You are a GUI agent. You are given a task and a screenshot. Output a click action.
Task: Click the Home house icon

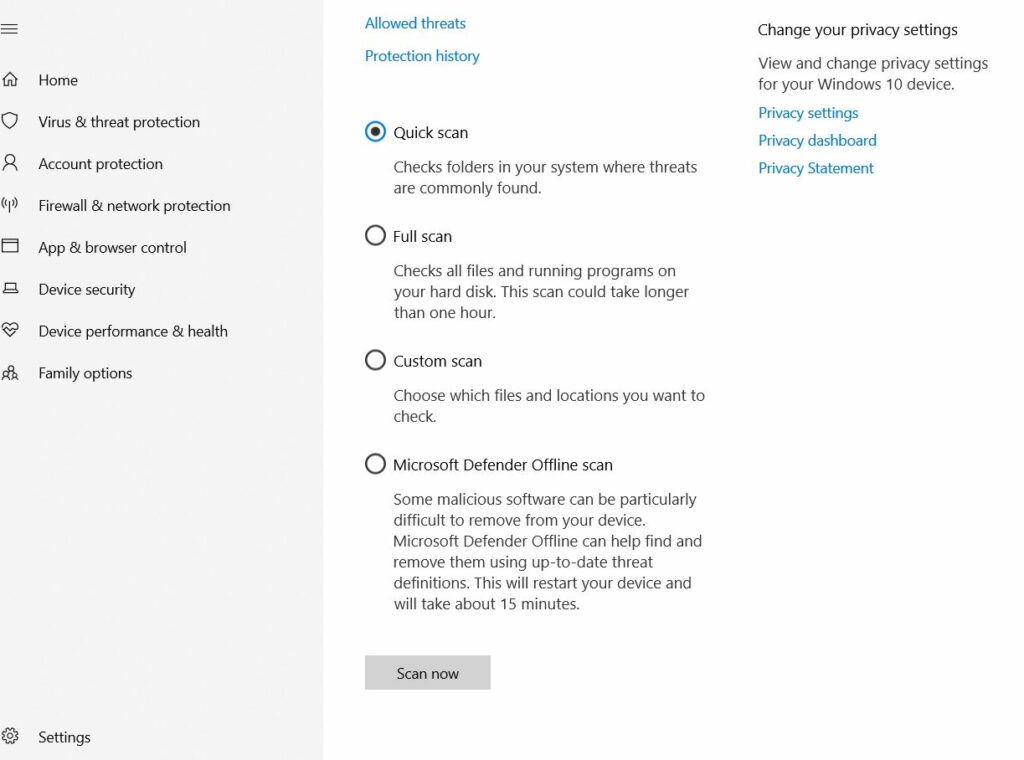pyautogui.click(x=10, y=80)
